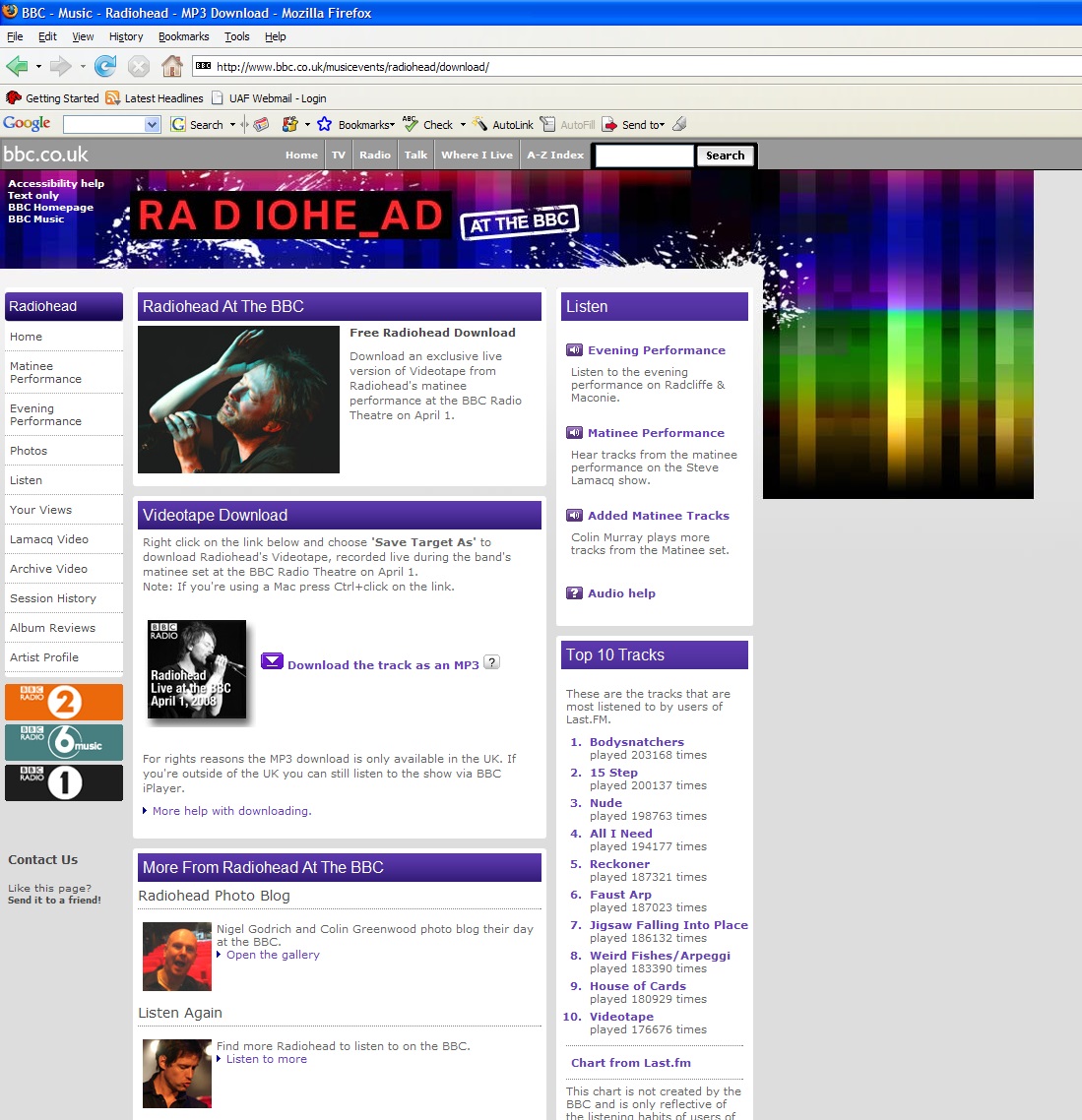Click the BBC Search button

(x=726, y=156)
